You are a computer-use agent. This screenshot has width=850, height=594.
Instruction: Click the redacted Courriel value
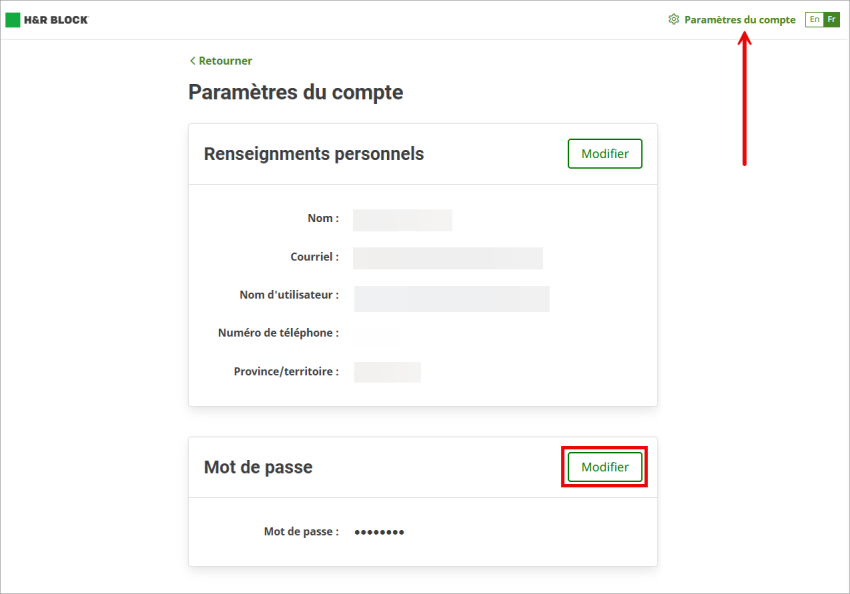tap(447, 258)
